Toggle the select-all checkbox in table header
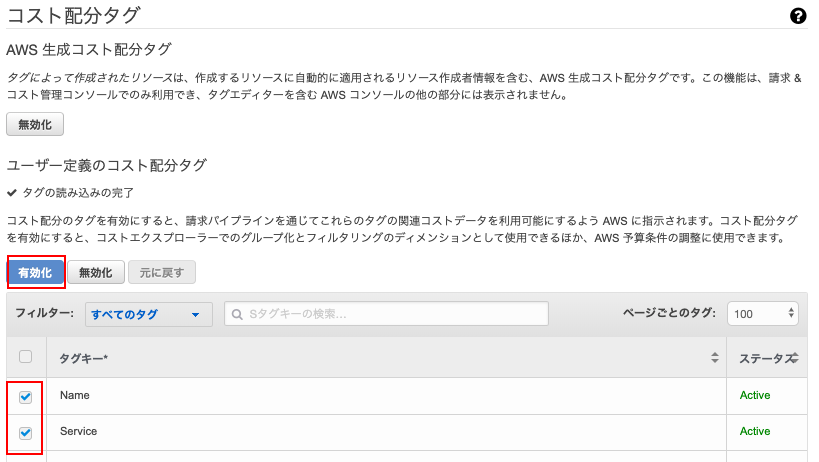Image resolution: width=819 pixels, height=462 pixels. [26, 357]
